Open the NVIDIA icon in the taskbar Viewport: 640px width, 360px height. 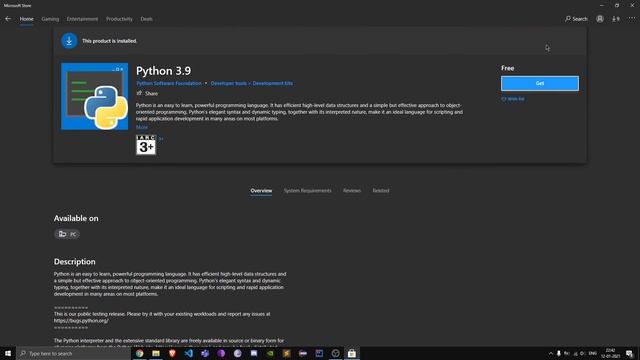[270, 353]
